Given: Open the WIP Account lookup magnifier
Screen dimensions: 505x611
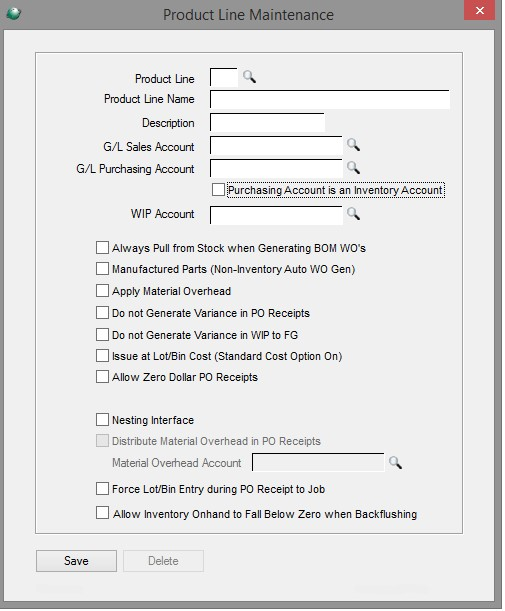Looking at the screenshot, I should pyautogui.click(x=353, y=214).
